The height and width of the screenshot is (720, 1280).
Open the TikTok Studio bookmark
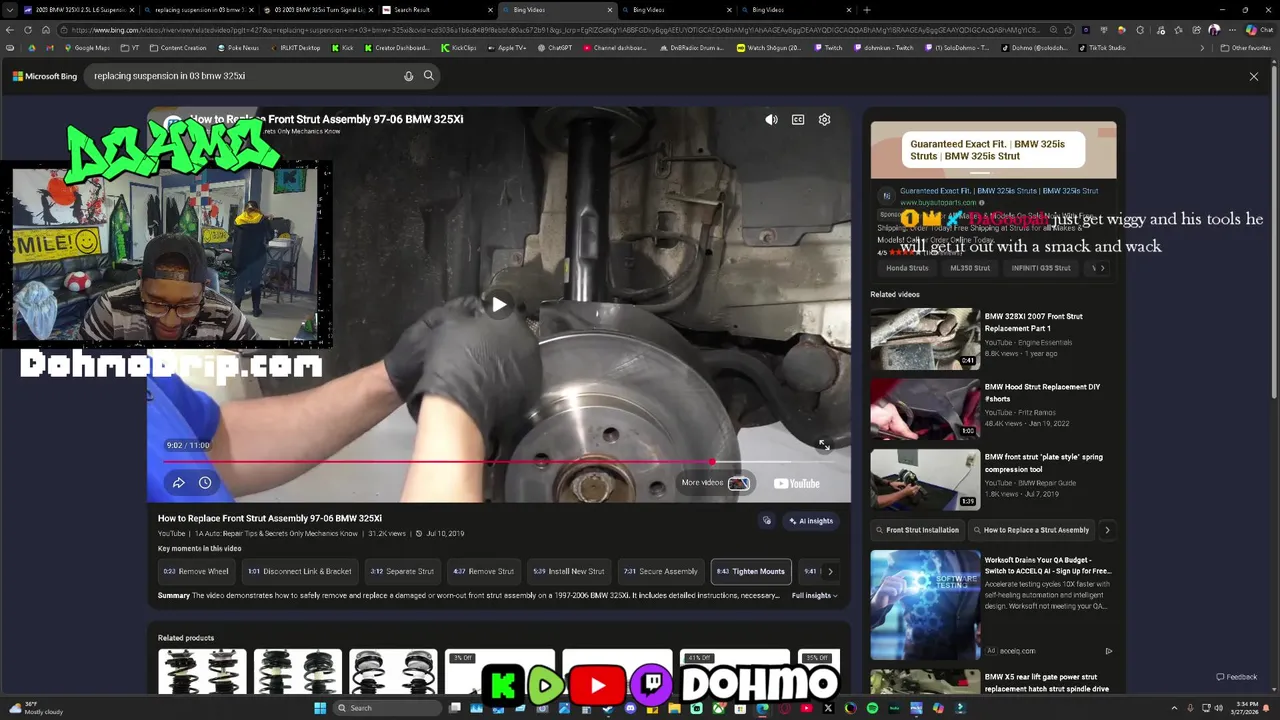tap(1102, 48)
